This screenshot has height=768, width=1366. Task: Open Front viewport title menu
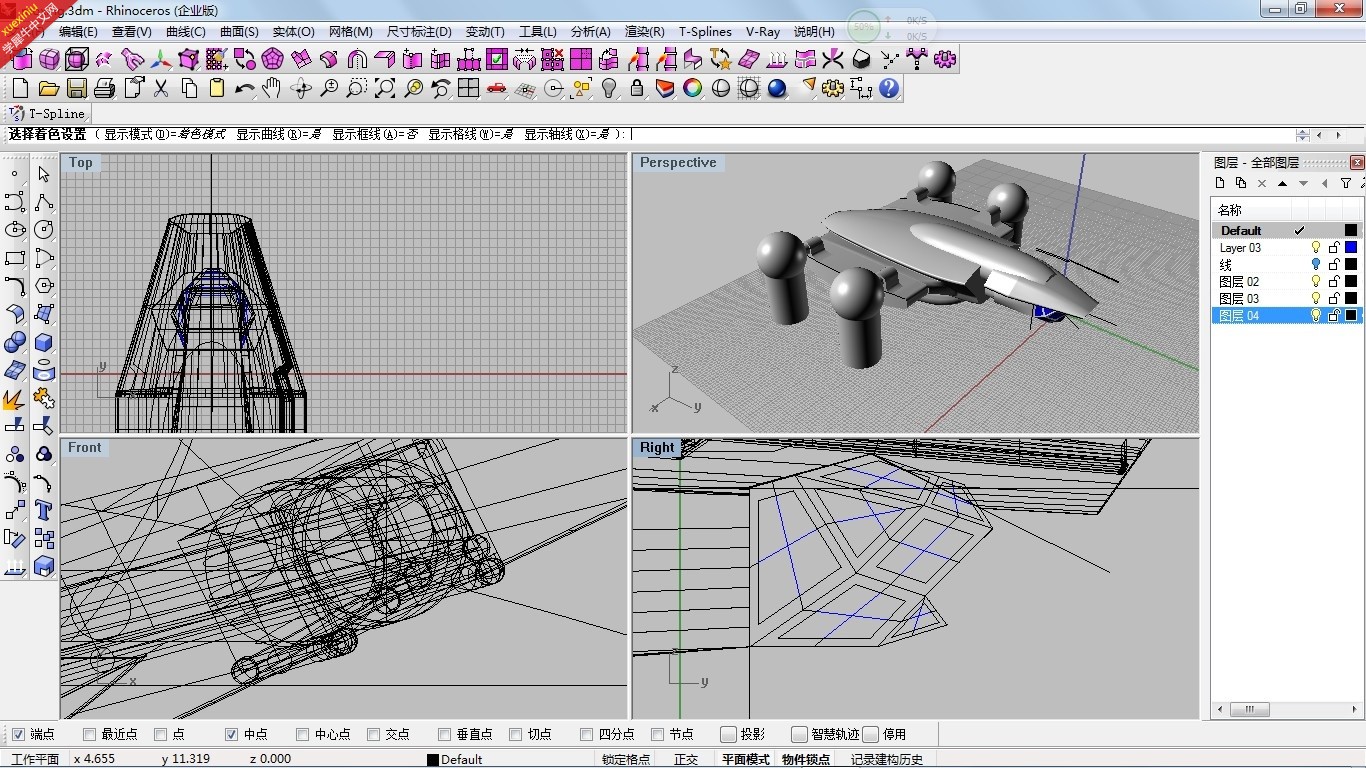pyautogui.click(x=84, y=448)
